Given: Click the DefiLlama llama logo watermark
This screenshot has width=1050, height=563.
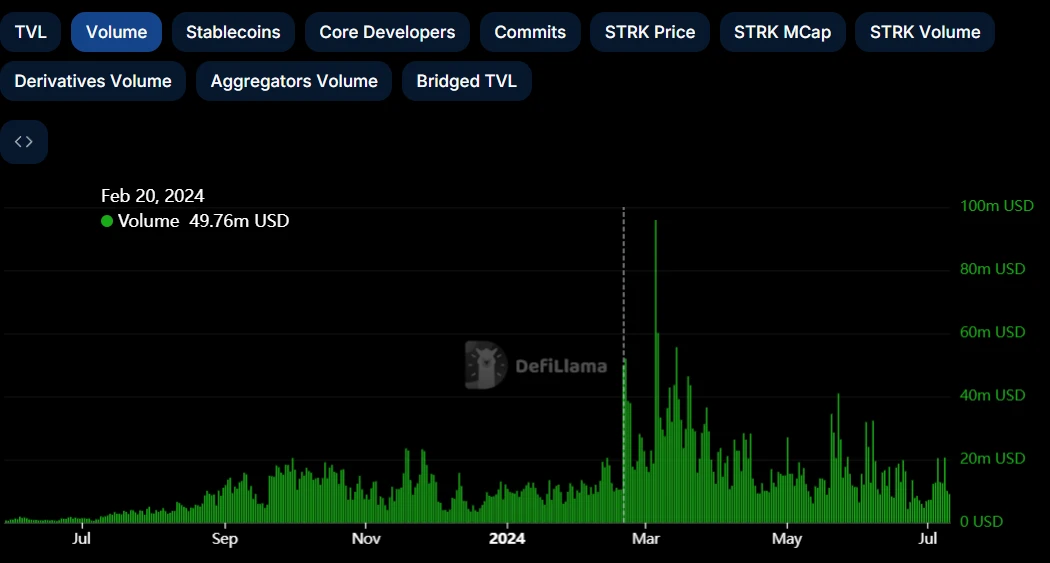Looking at the screenshot, I should tap(486, 365).
